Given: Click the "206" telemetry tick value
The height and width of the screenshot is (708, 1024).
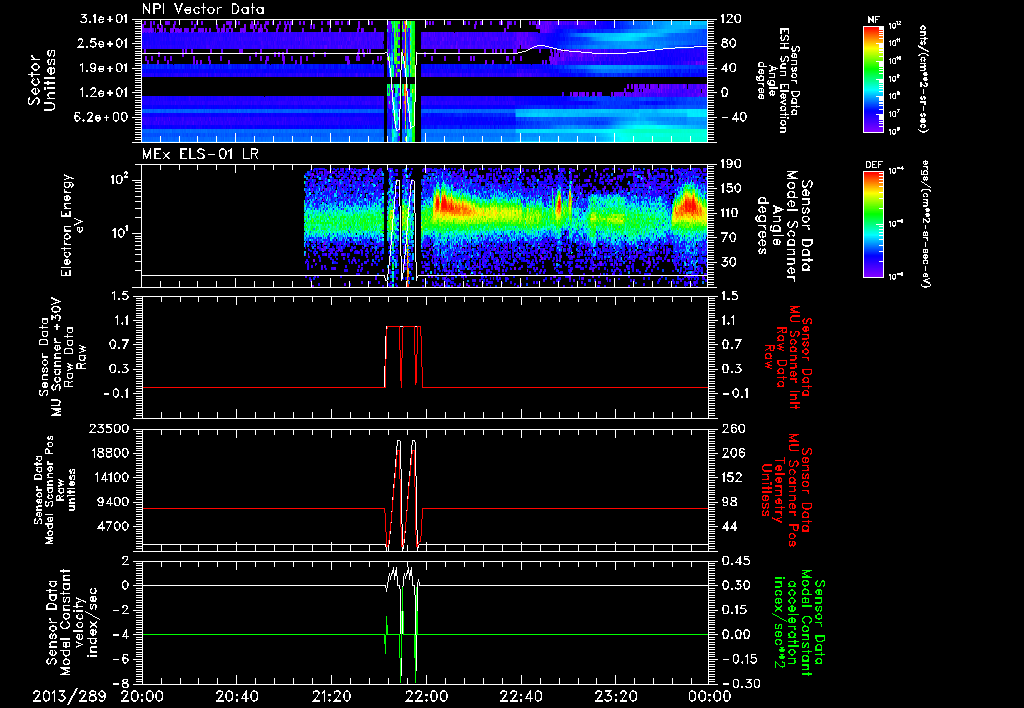Looking at the screenshot, I should (731, 453).
